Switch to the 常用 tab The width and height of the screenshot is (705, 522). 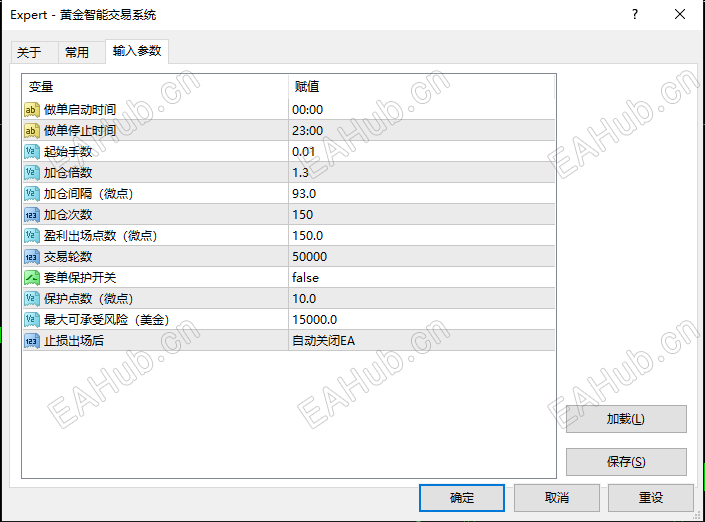pyautogui.click(x=81, y=53)
